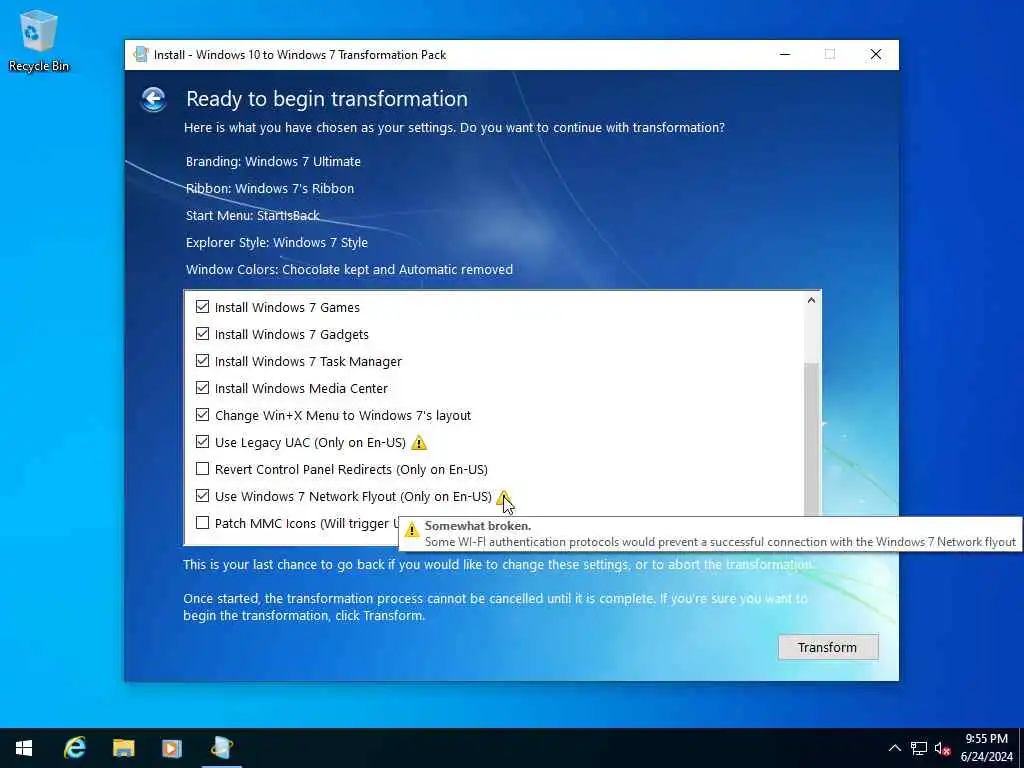Click the options list scroll-up arrow

(x=811, y=300)
